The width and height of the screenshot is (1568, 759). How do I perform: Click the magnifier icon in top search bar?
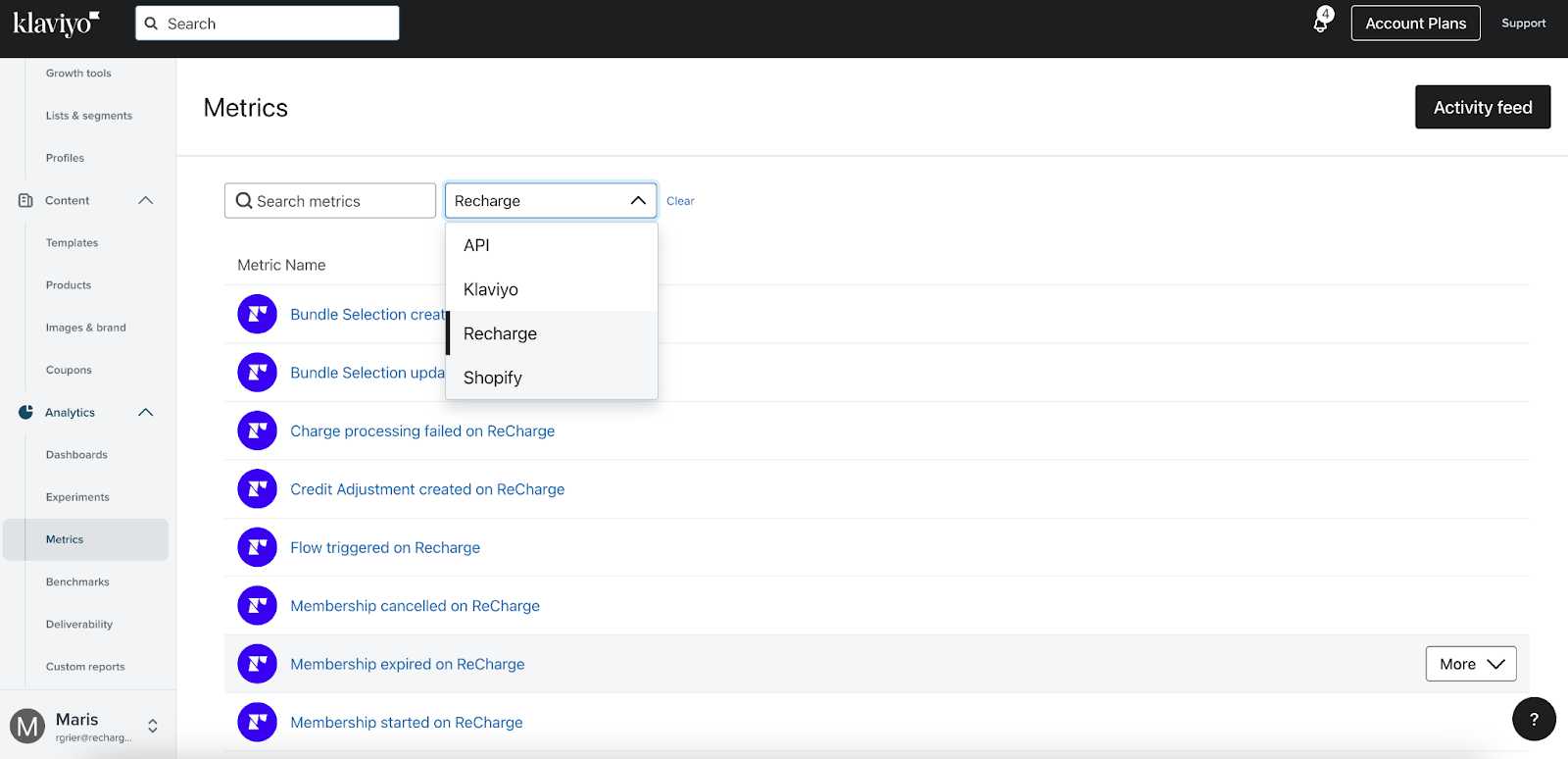pyautogui.click(x=152, y=24)
